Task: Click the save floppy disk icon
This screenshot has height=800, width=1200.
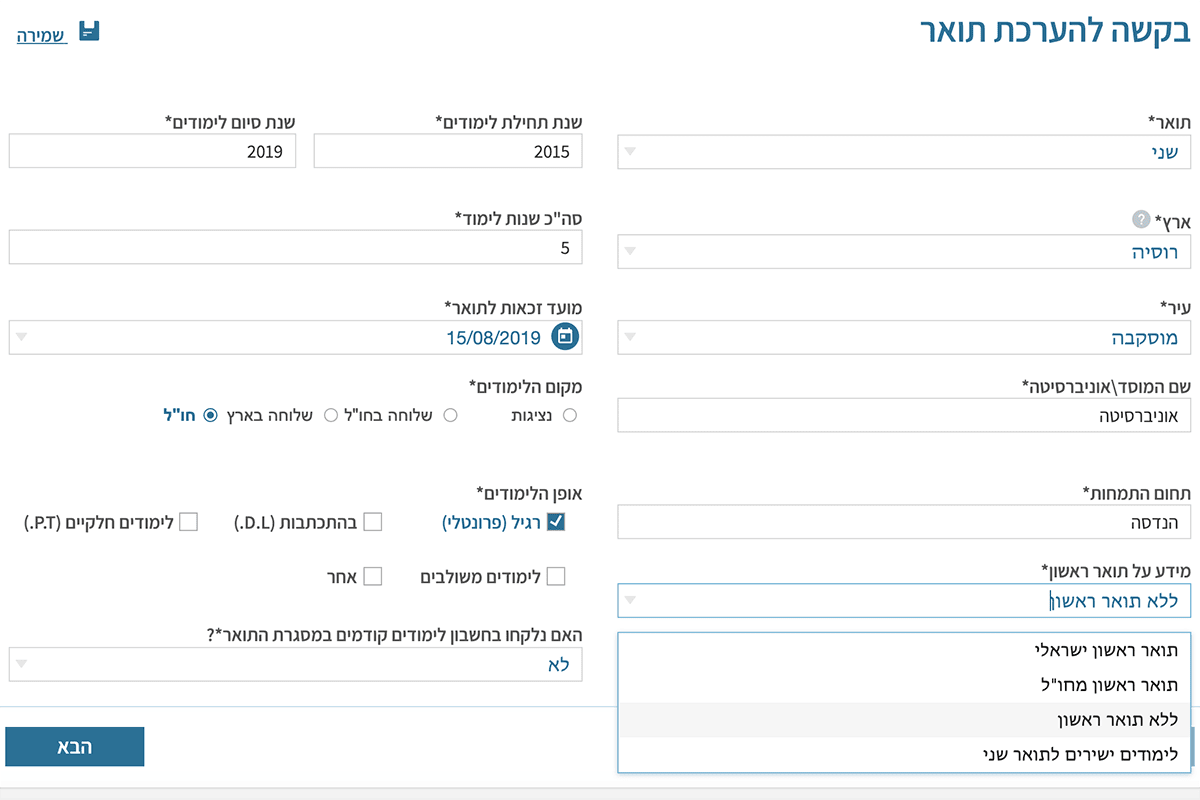Action: [x=89, y=31]
